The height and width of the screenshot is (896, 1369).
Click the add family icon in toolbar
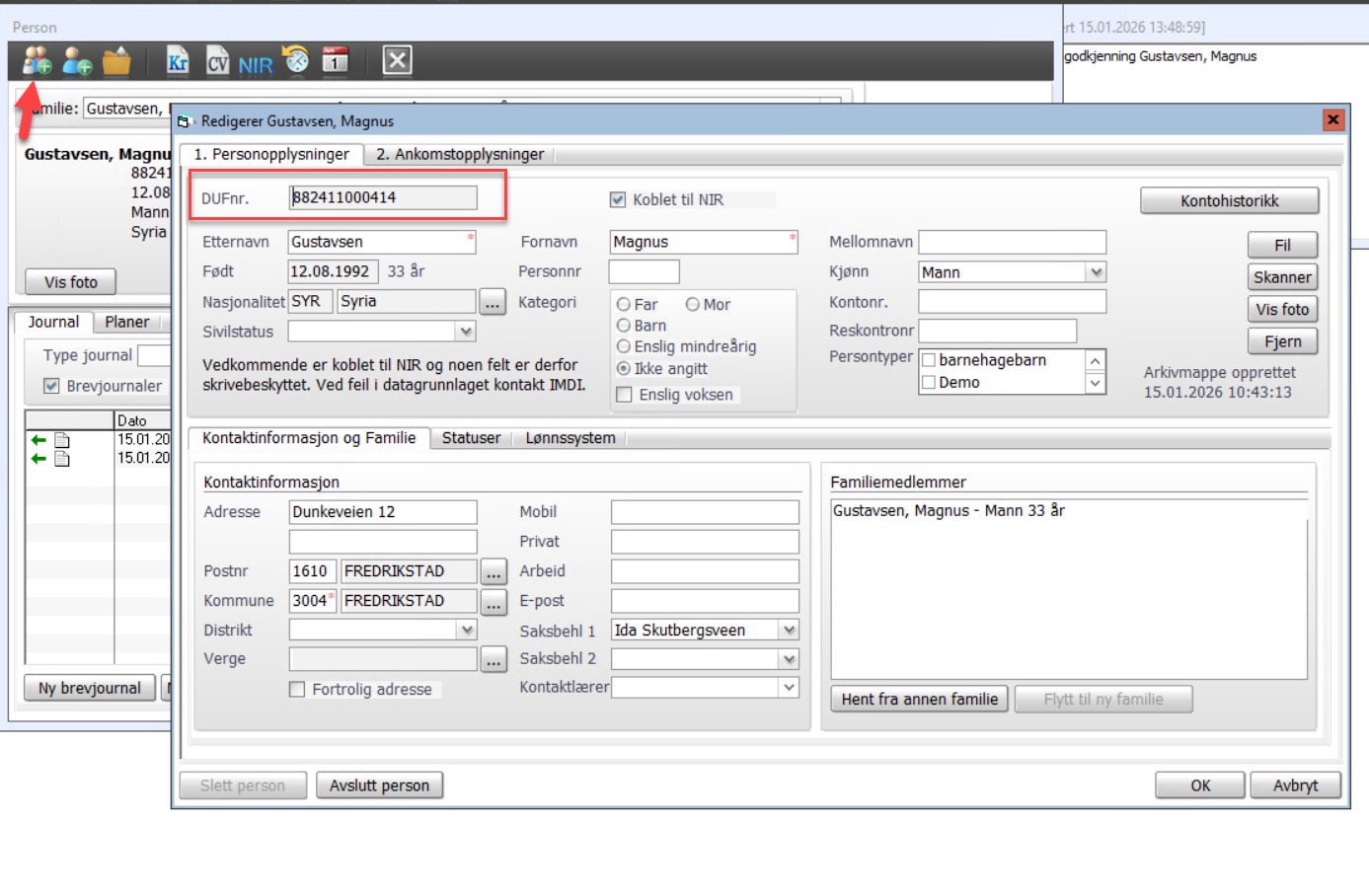(37, 61)
